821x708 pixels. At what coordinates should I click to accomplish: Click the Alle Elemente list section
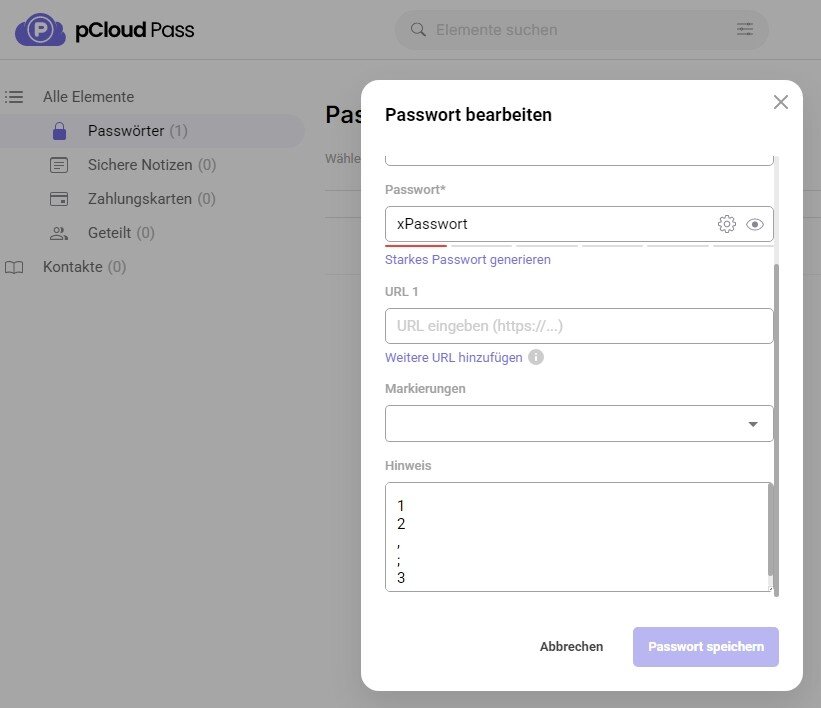click(88, 97)
